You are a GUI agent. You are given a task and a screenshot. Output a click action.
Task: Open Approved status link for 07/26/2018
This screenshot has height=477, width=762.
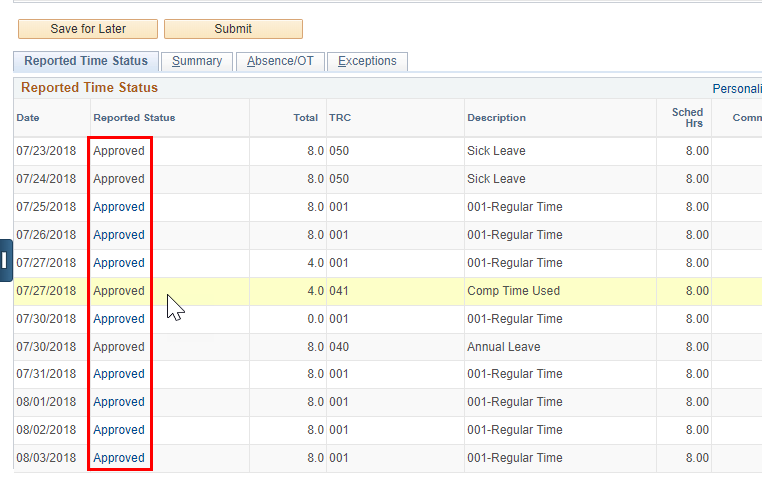point(119,235)
